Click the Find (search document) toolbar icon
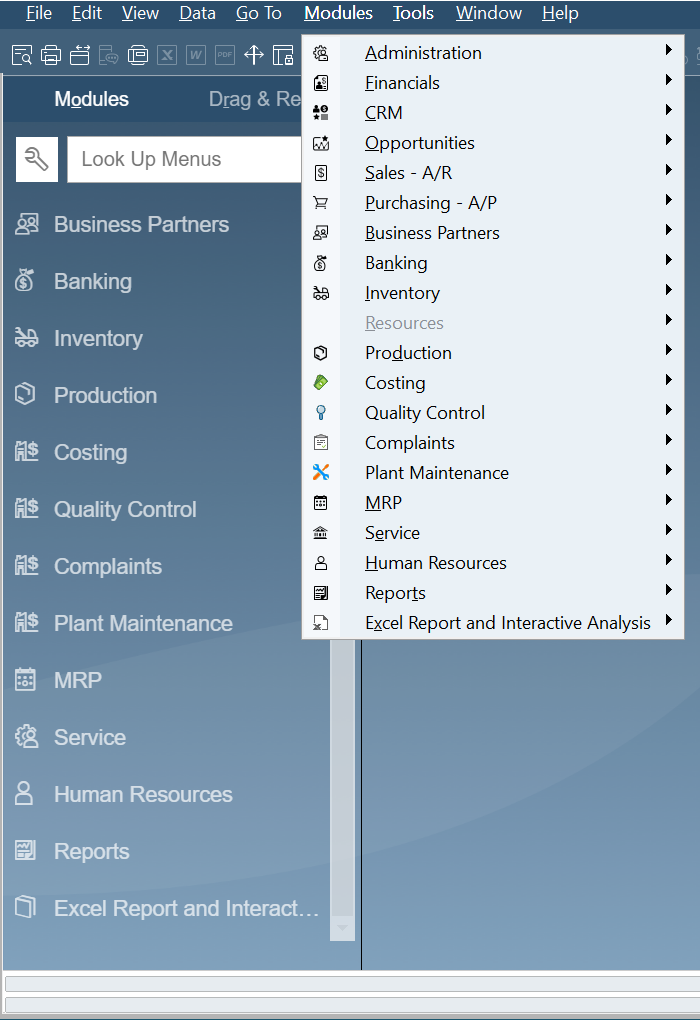The height and width of the screenshot is (1020, 700). (21, 56)
